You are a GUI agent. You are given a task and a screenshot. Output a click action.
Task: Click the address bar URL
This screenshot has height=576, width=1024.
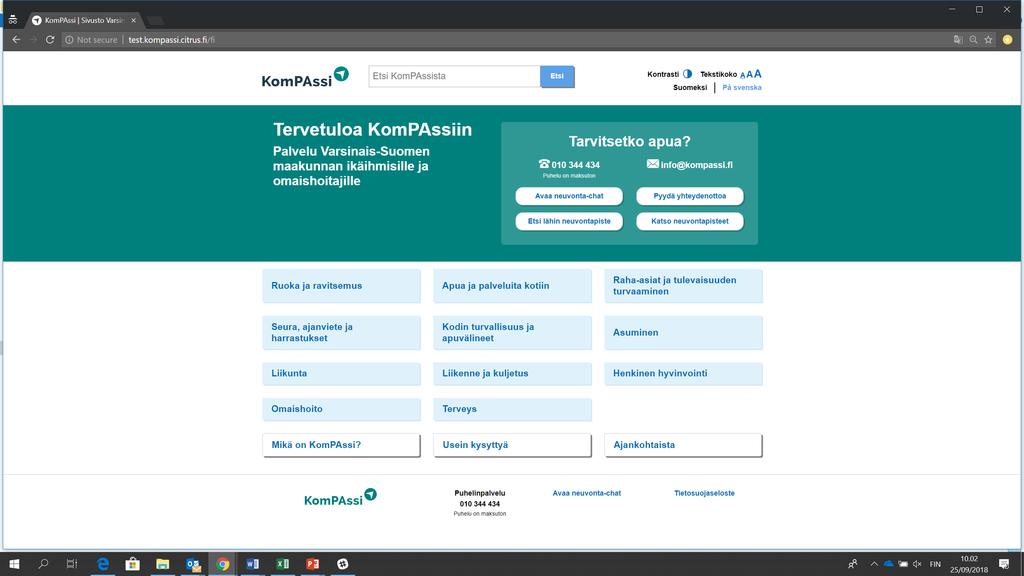point(171,40)
